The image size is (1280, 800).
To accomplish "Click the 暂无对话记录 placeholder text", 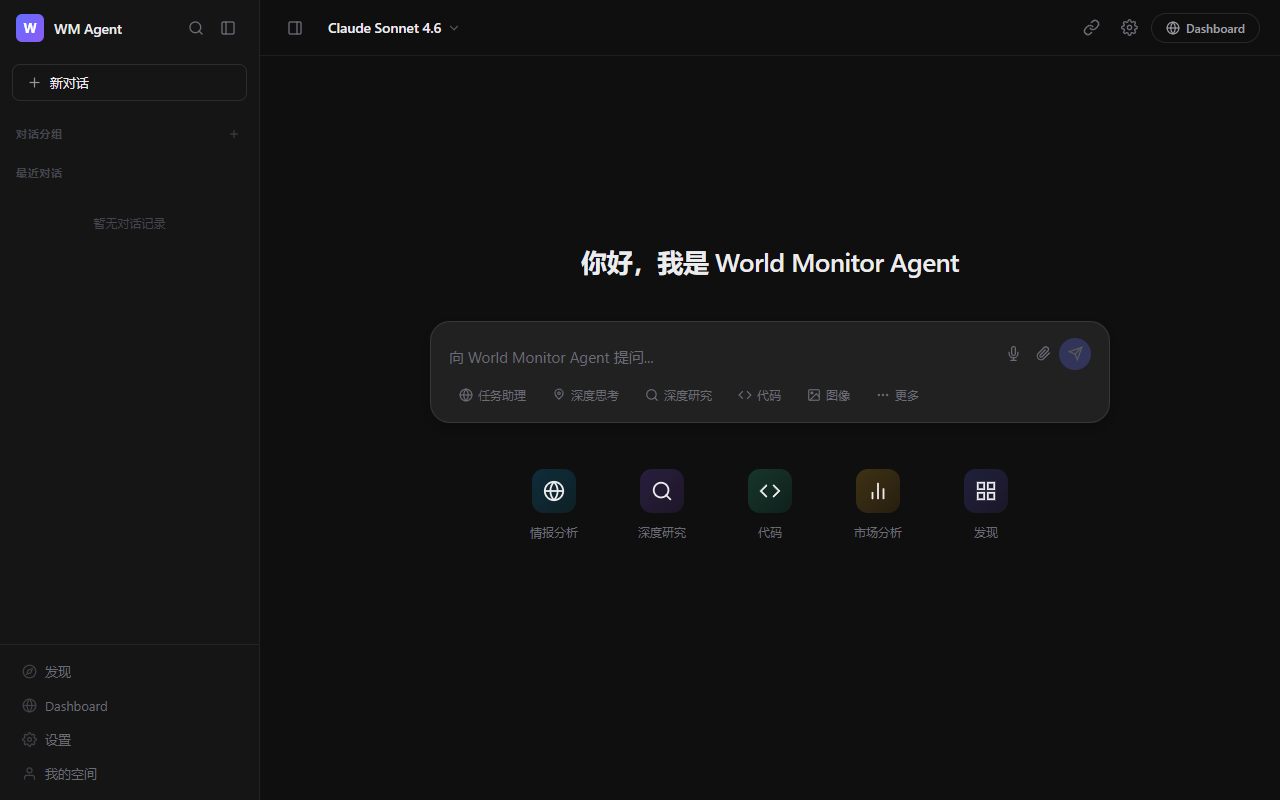I will [x=129, y=224].
